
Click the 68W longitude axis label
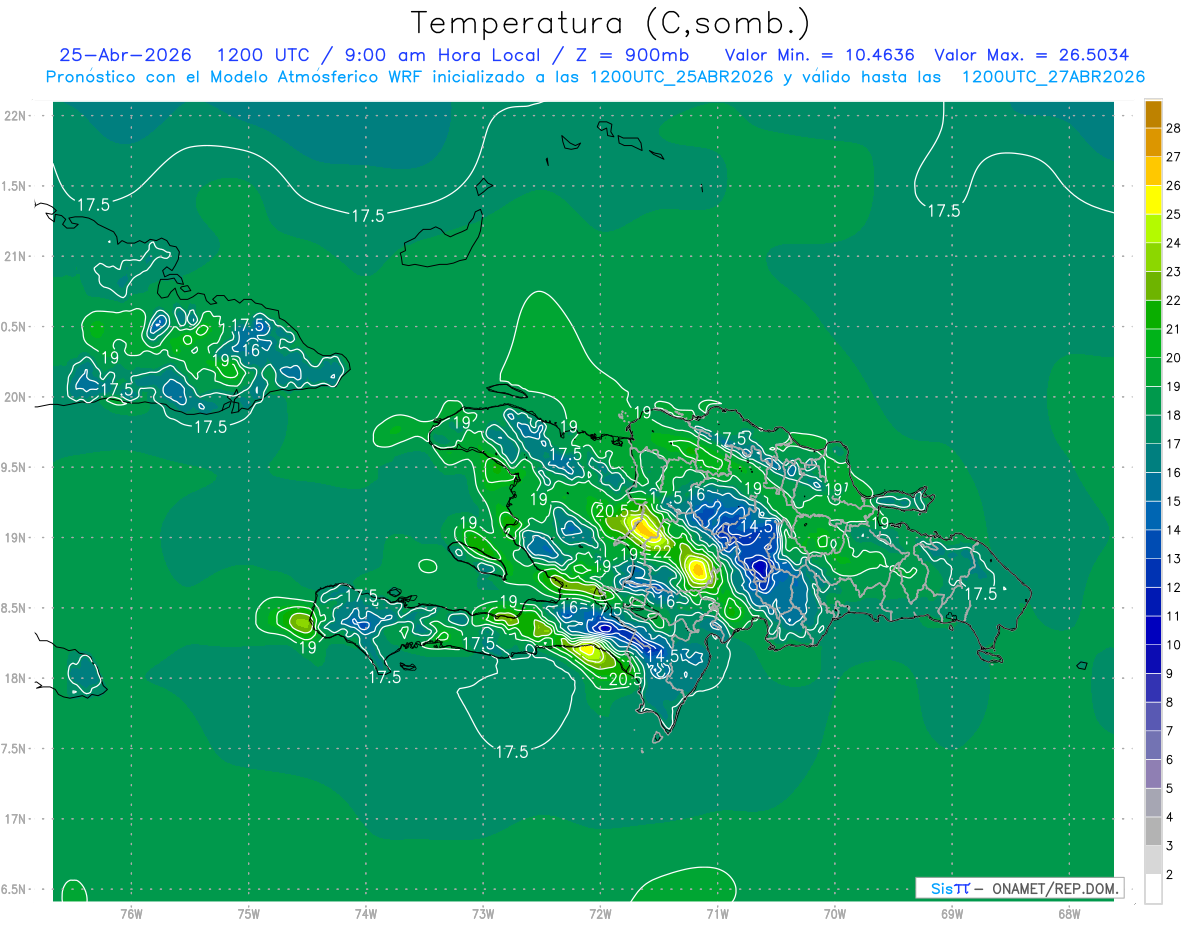click(x=1069, y=913)
